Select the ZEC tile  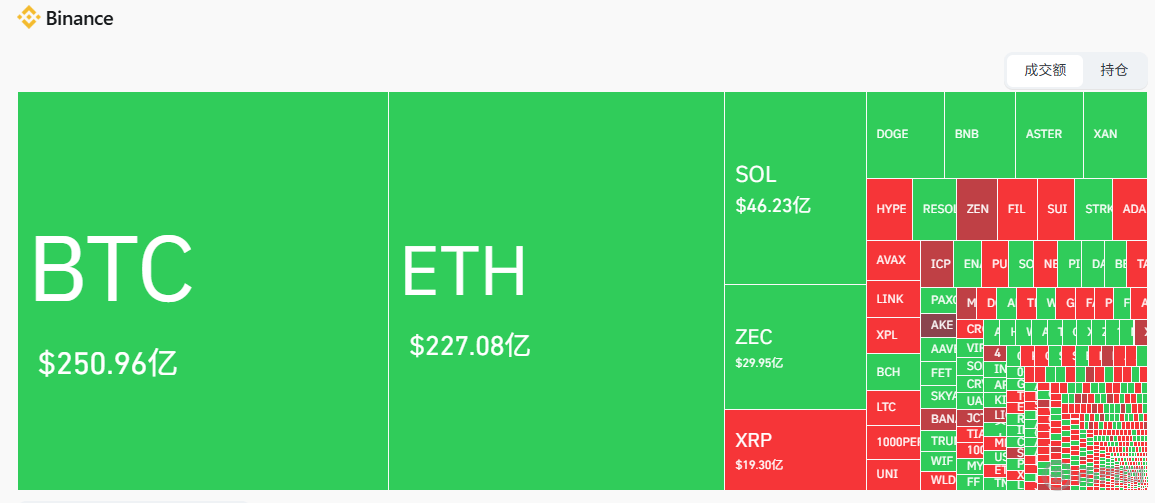795,346
